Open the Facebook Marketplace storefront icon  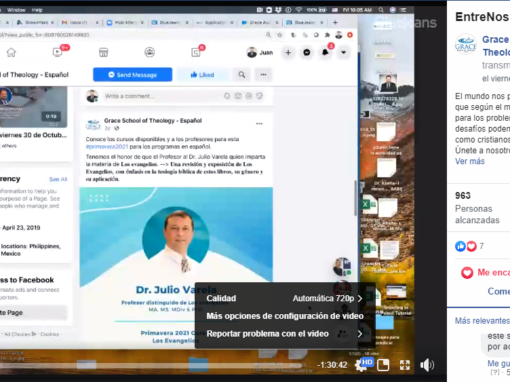(103, 52)
